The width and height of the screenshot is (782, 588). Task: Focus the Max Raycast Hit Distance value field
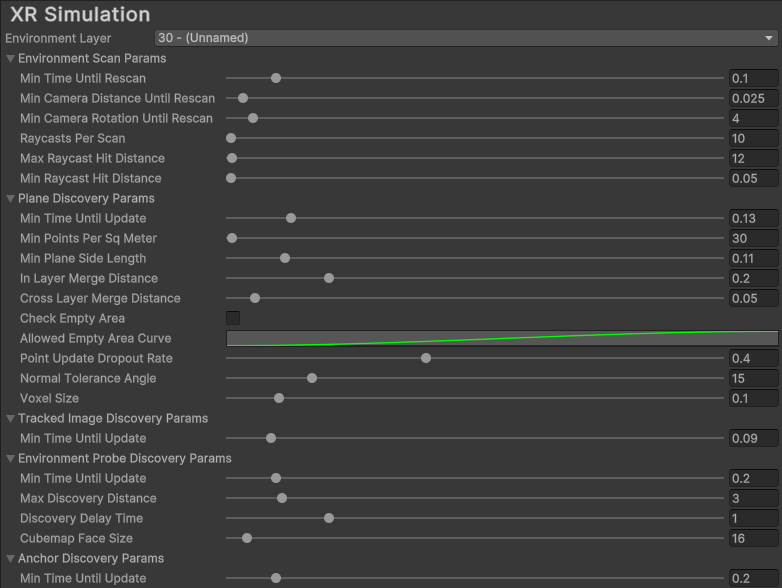[x=753, y=158]
